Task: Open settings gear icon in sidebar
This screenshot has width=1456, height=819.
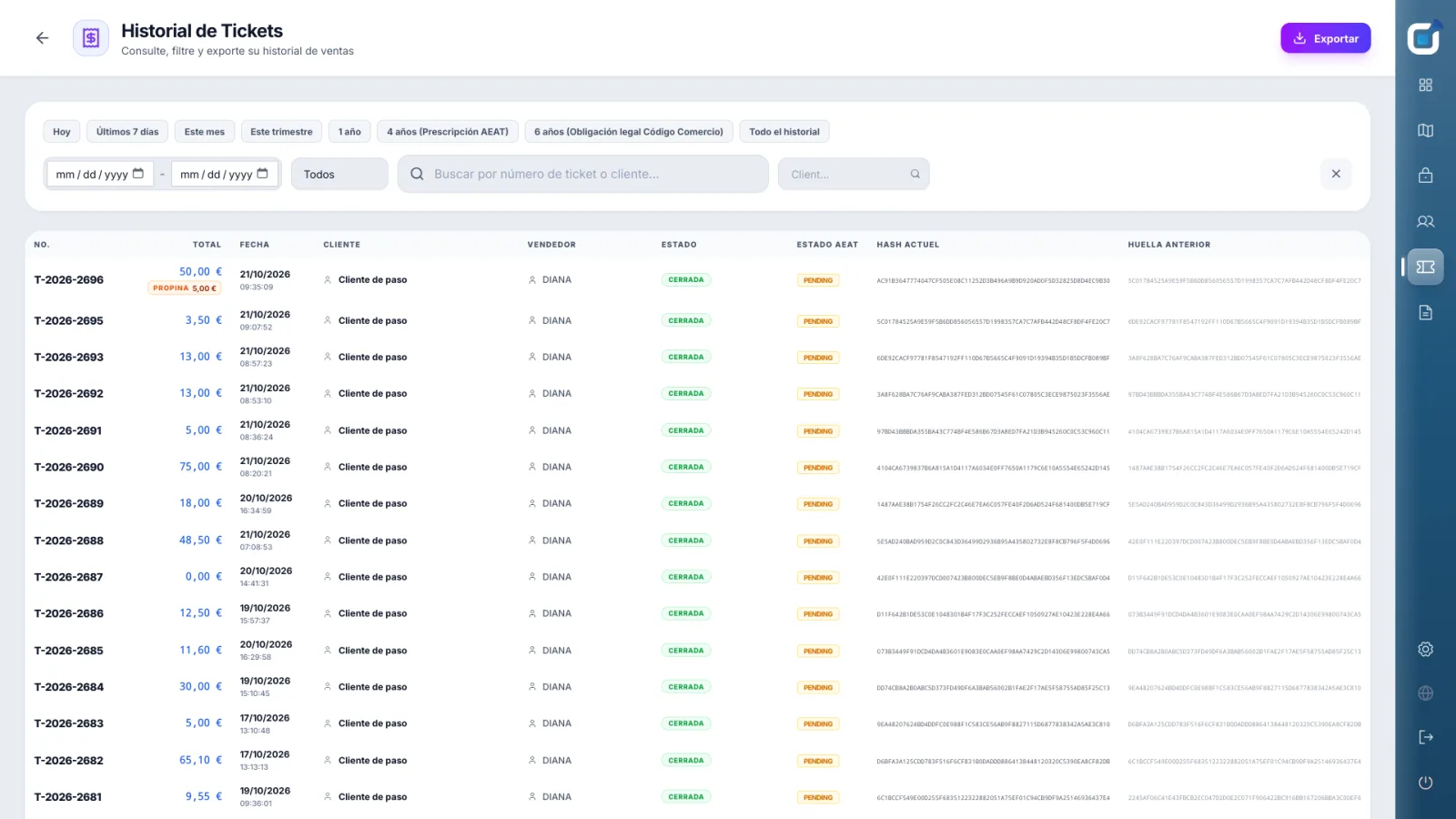Action: click(1426, 649)
